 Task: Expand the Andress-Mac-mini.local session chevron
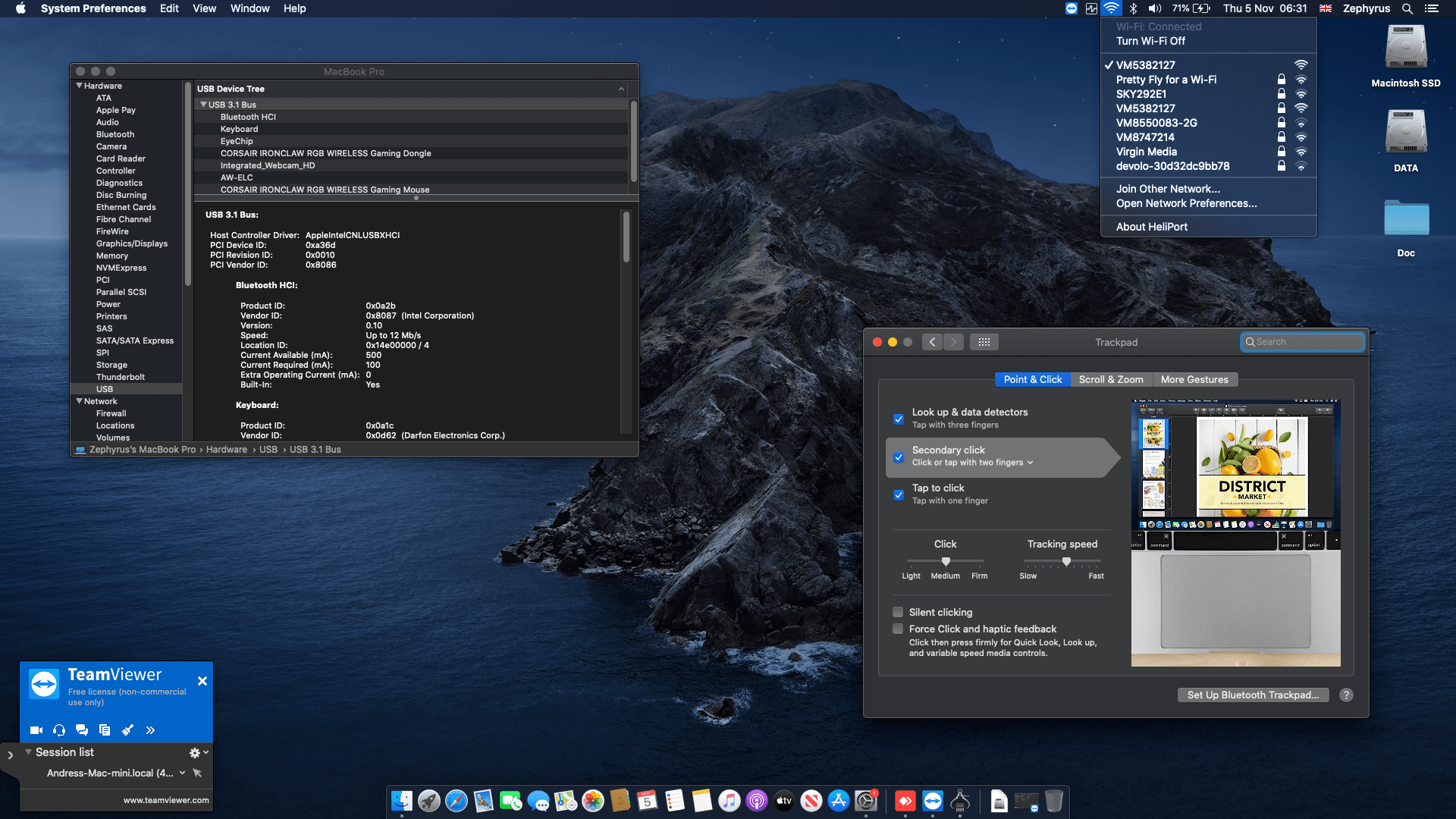tap(182, 773)
